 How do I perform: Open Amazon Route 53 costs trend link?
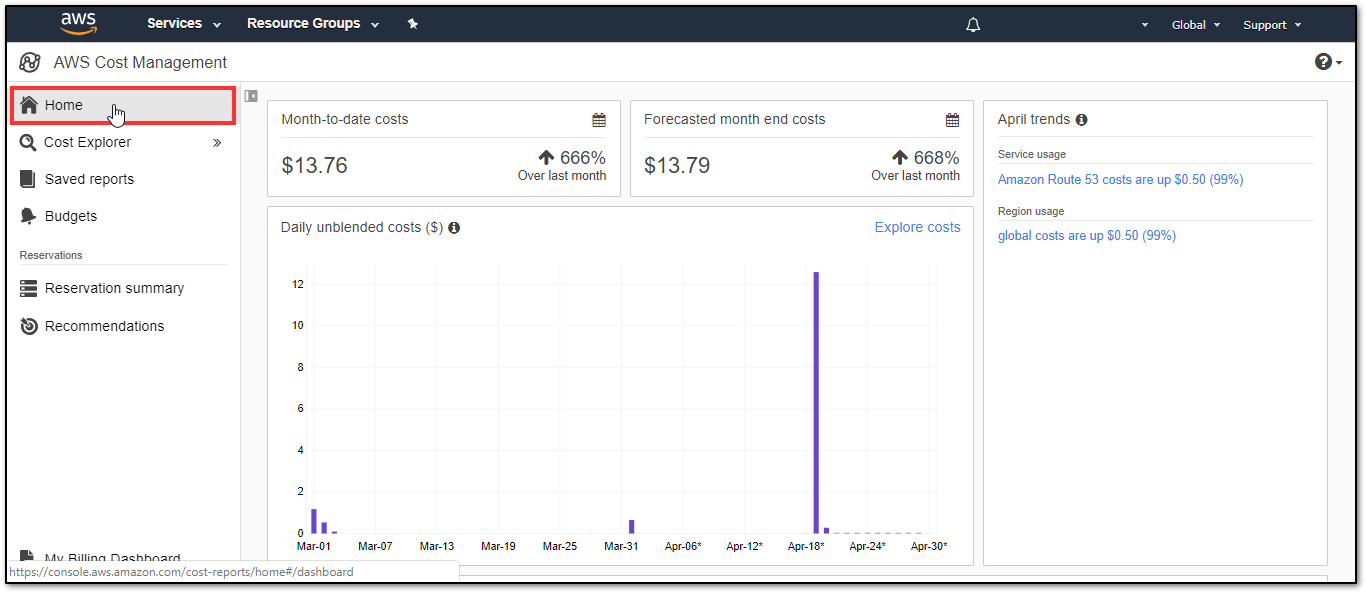(1120, 180)
